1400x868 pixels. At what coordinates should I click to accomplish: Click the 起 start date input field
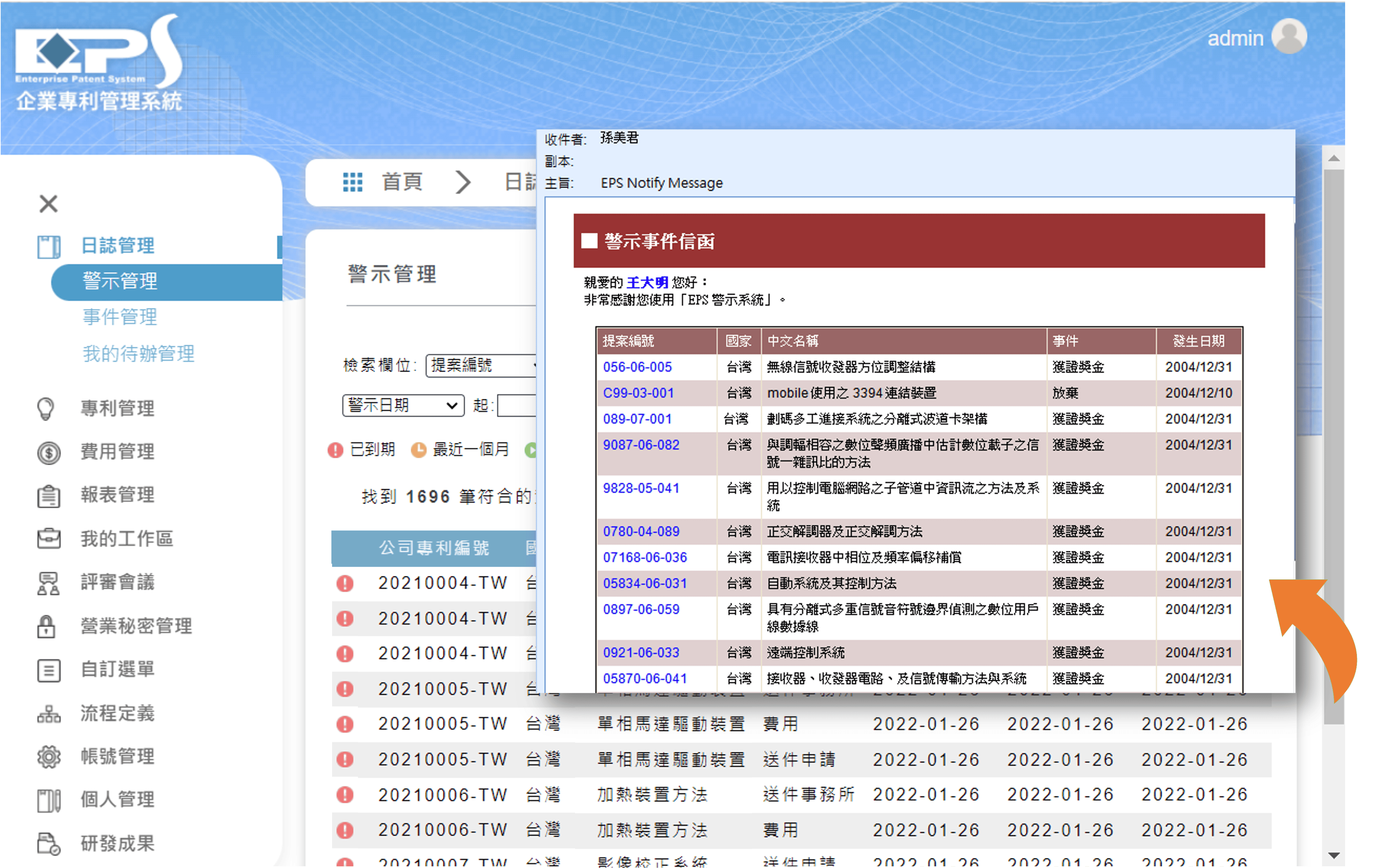coord(517,405)
